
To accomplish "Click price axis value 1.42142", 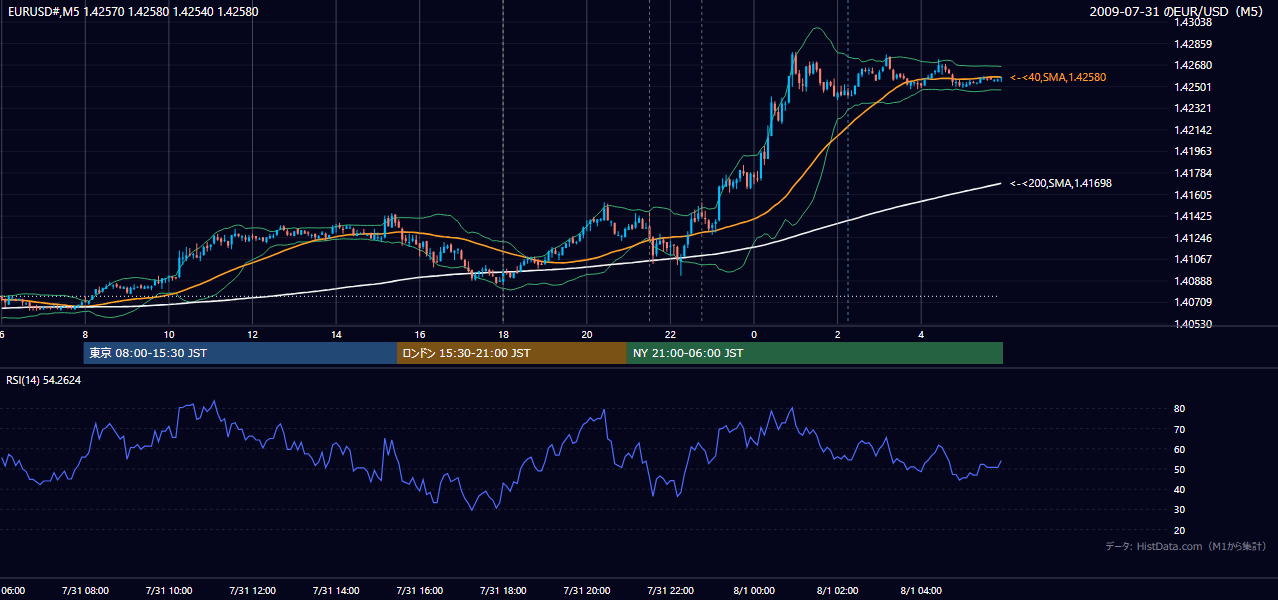I will pyautogui.click(x=1192, y=130).
